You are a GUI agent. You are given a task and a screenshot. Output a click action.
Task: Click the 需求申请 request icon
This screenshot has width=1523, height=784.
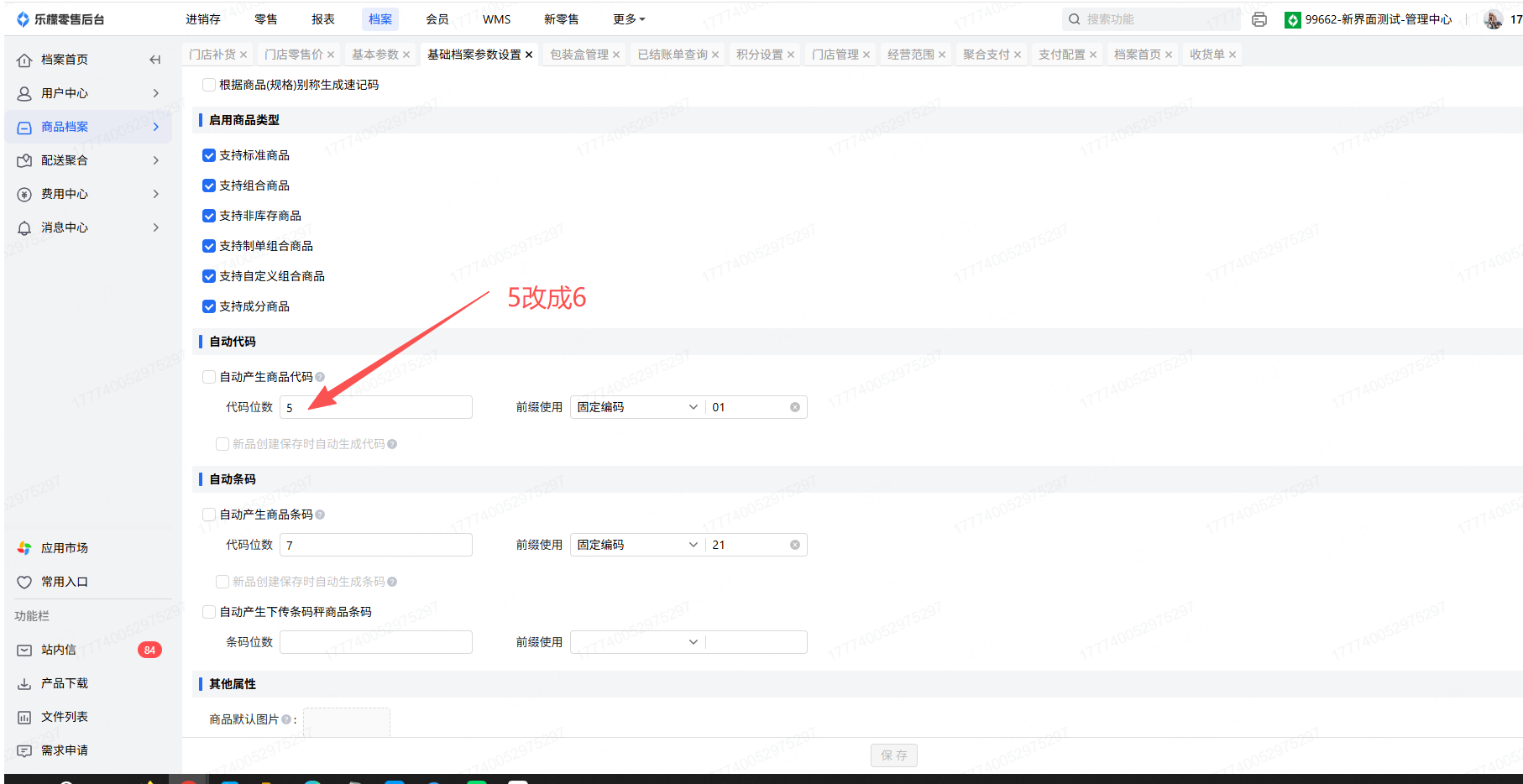tap(24, 750)
